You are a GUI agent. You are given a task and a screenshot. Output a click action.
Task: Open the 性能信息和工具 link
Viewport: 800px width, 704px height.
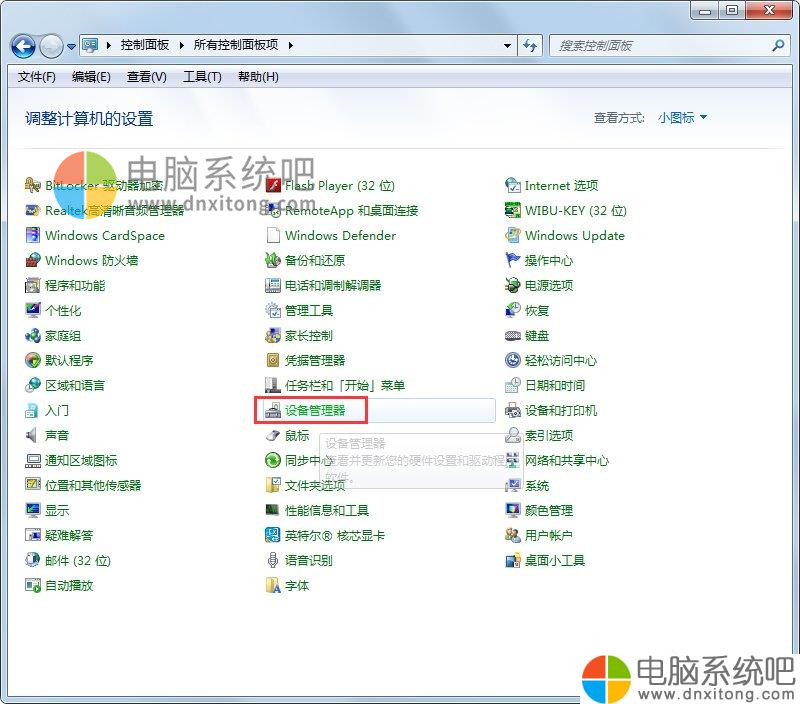[327, 510]
